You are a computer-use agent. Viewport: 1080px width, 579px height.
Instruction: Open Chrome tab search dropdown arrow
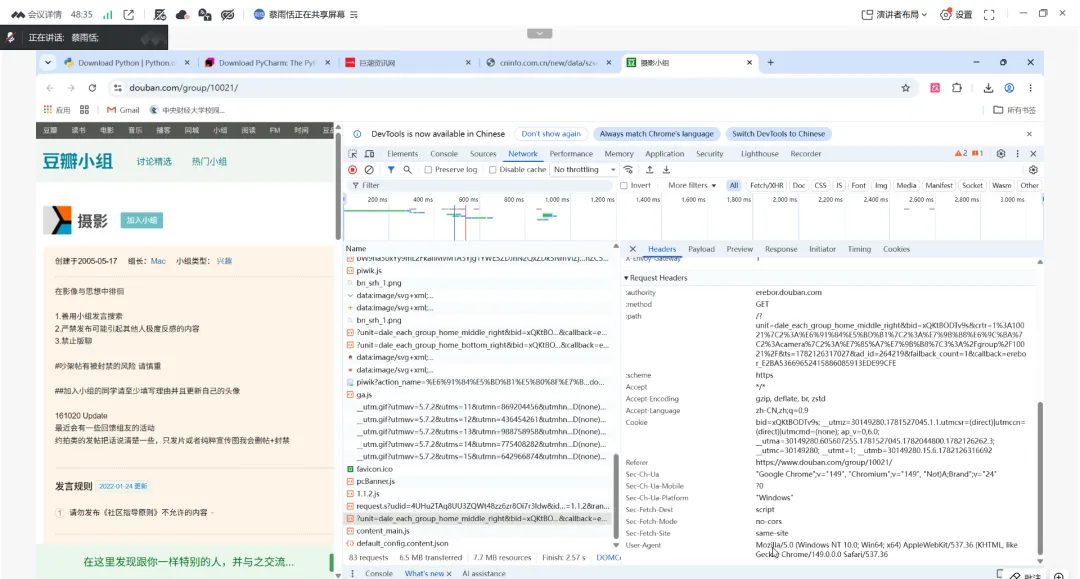coord(48,63)
